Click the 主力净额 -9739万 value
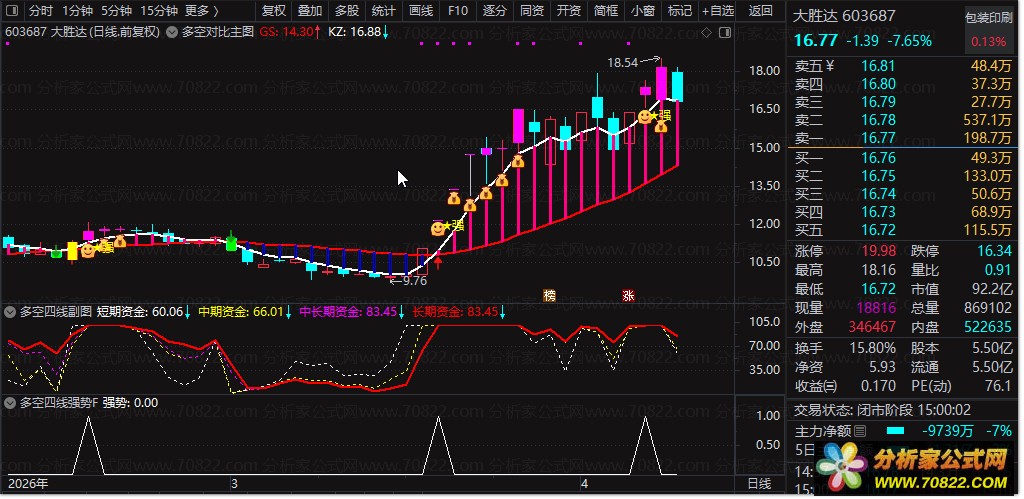This screenshot has height=499, width=1024. pyautogui.click(x=949, y=431)
